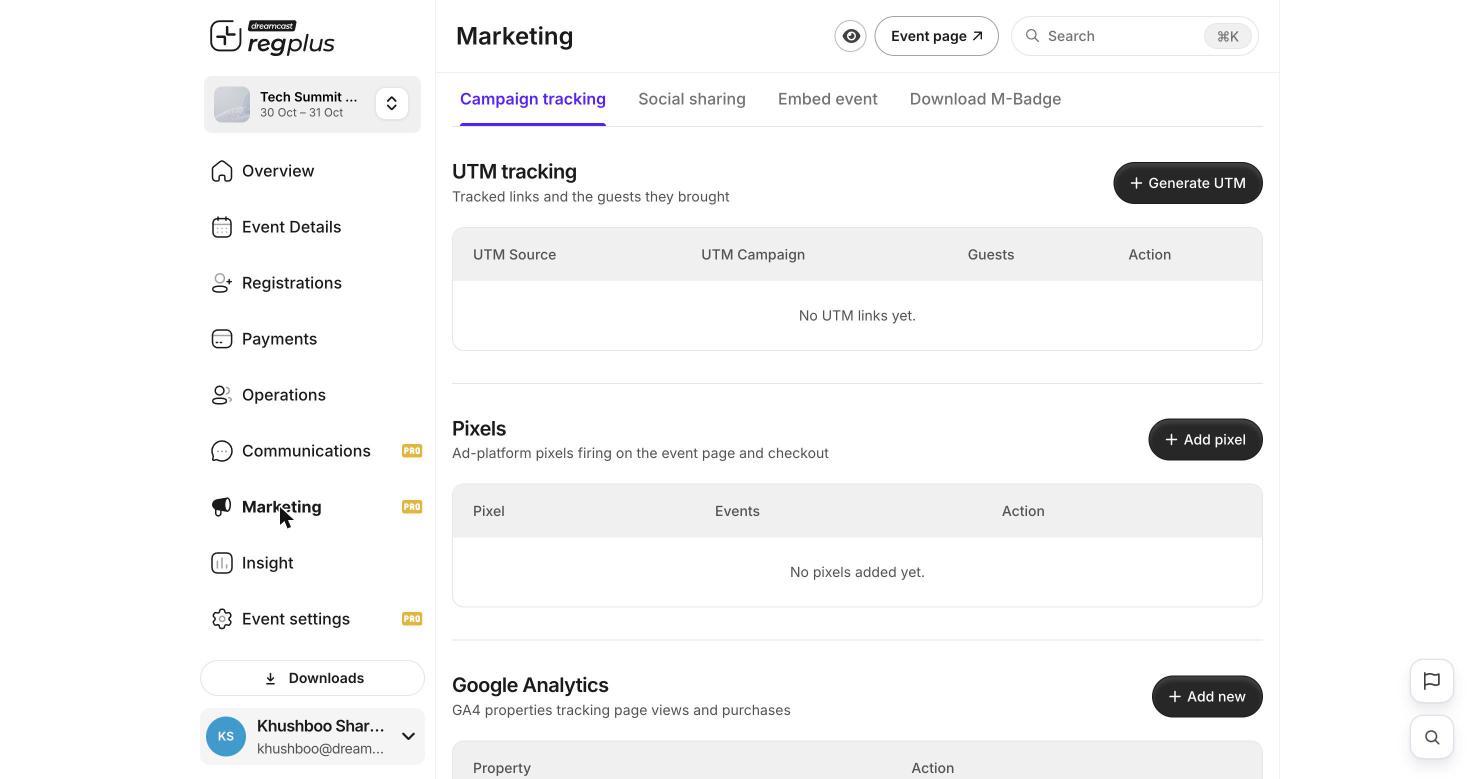Click 'No UTM links yet.' text

[x=857, y=316]
